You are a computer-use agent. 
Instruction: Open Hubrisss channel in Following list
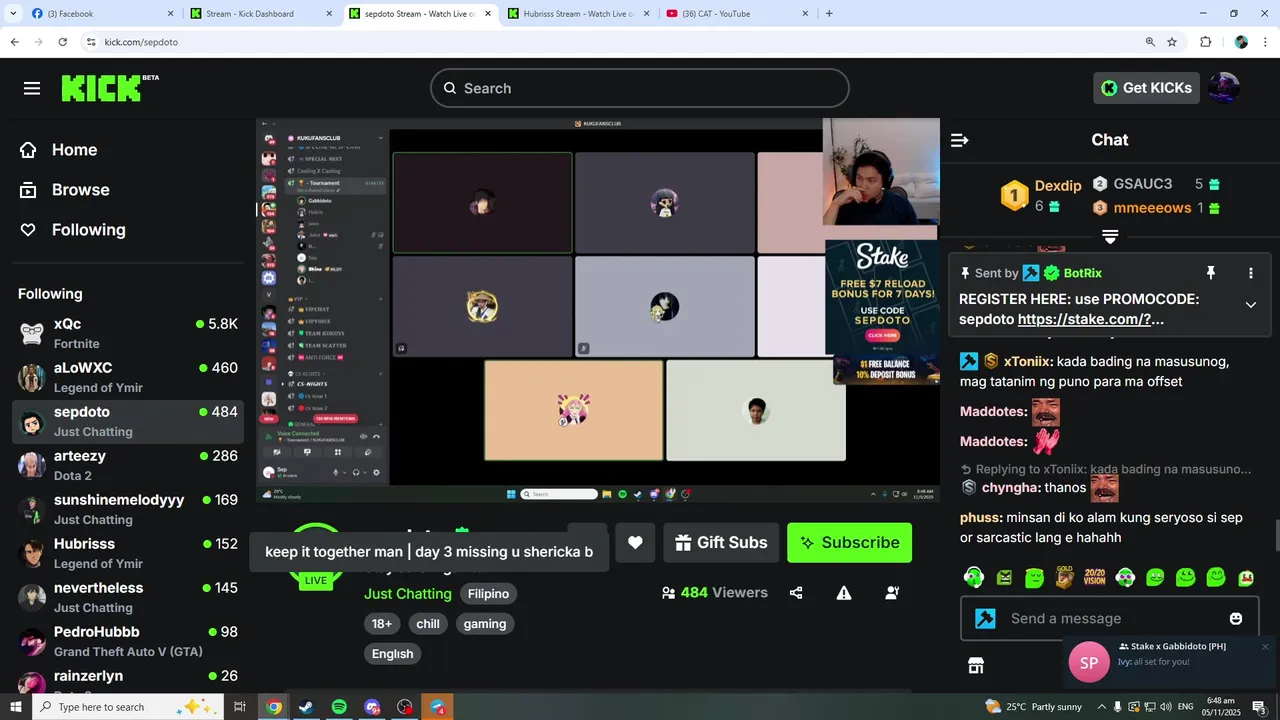click(x=128, y=554)
